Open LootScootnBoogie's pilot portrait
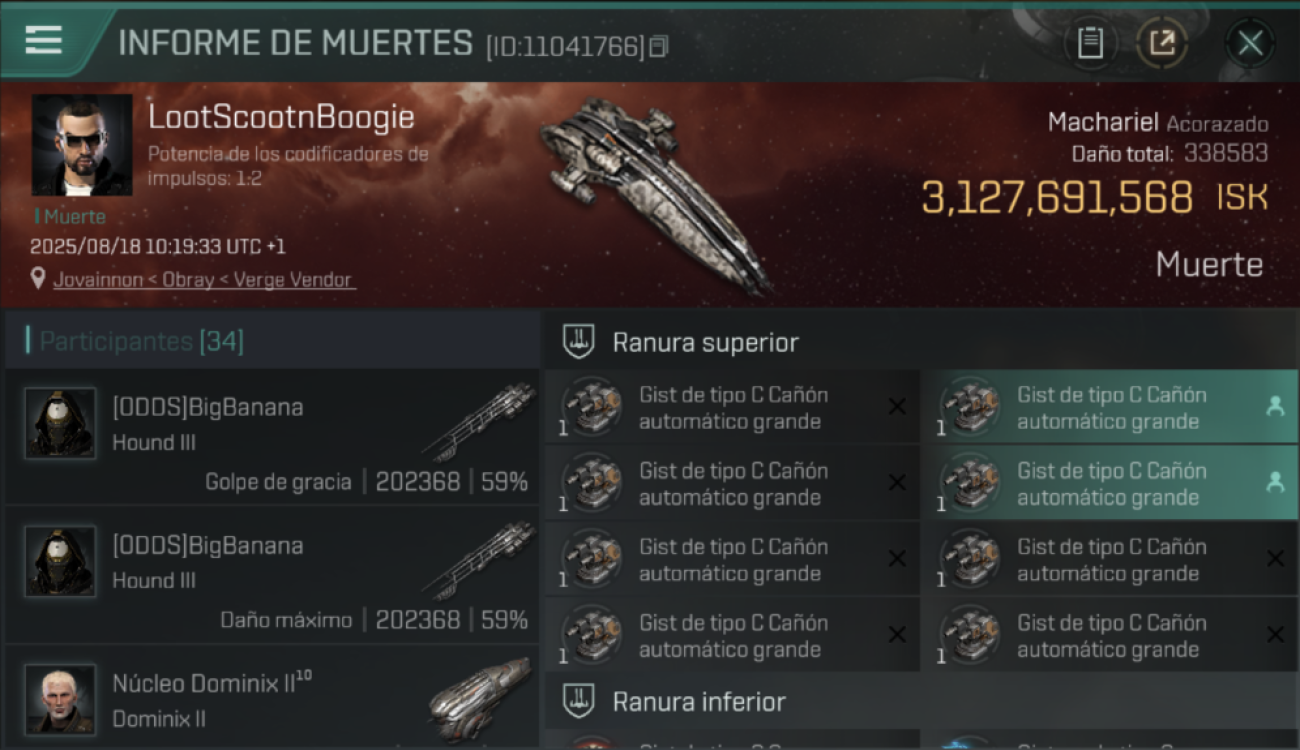The width and height of the screenshot is (1300, 750). tap(82, 145)
